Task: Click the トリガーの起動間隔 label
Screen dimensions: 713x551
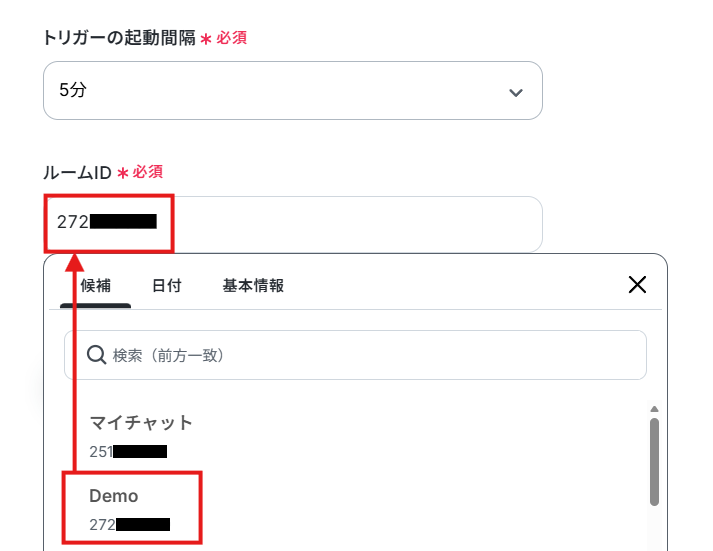Action: point(119,38)
